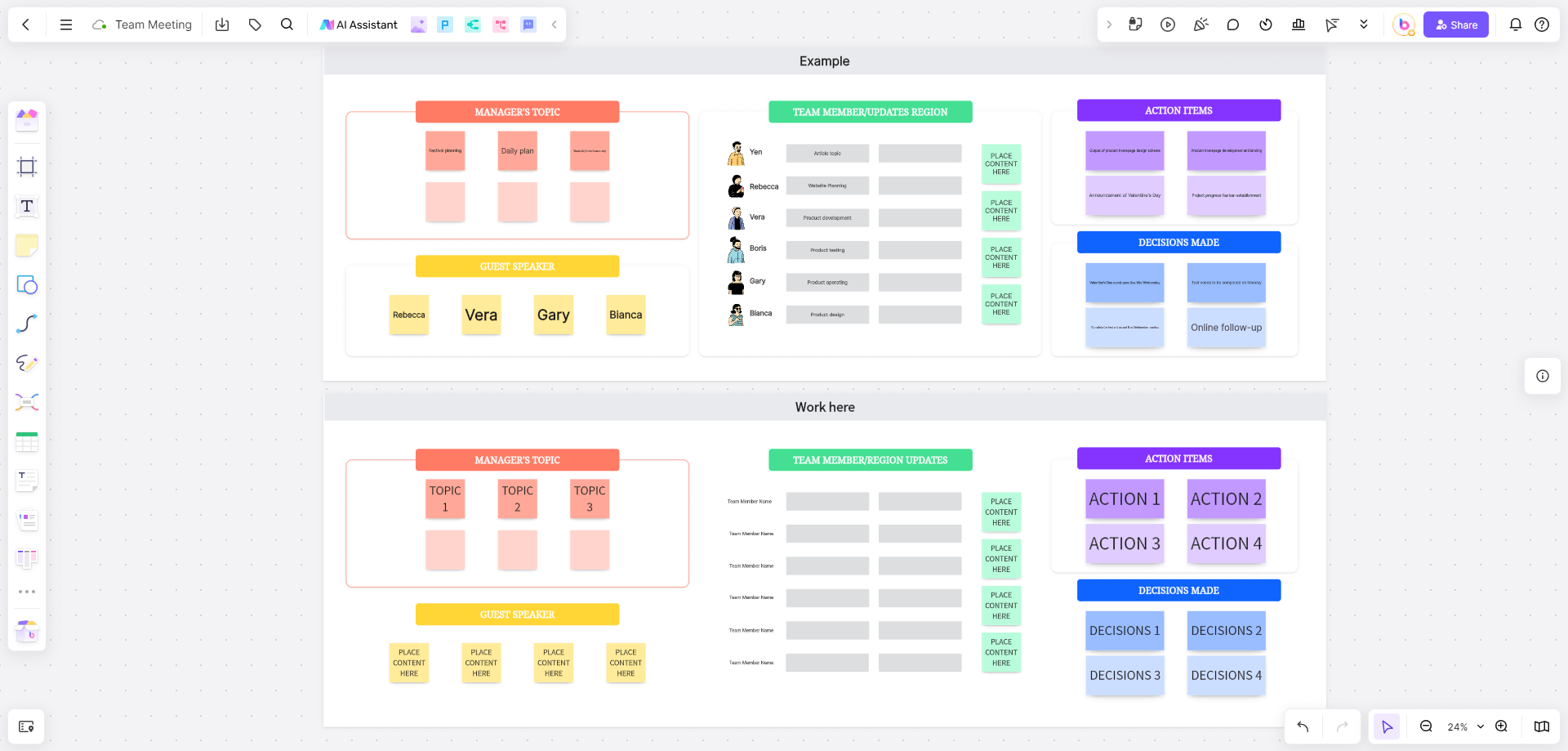The height and width of the screenshot is (751, 1568).
Task: Expand the top-right toolbar chevron
Action: pos(1109,25)
